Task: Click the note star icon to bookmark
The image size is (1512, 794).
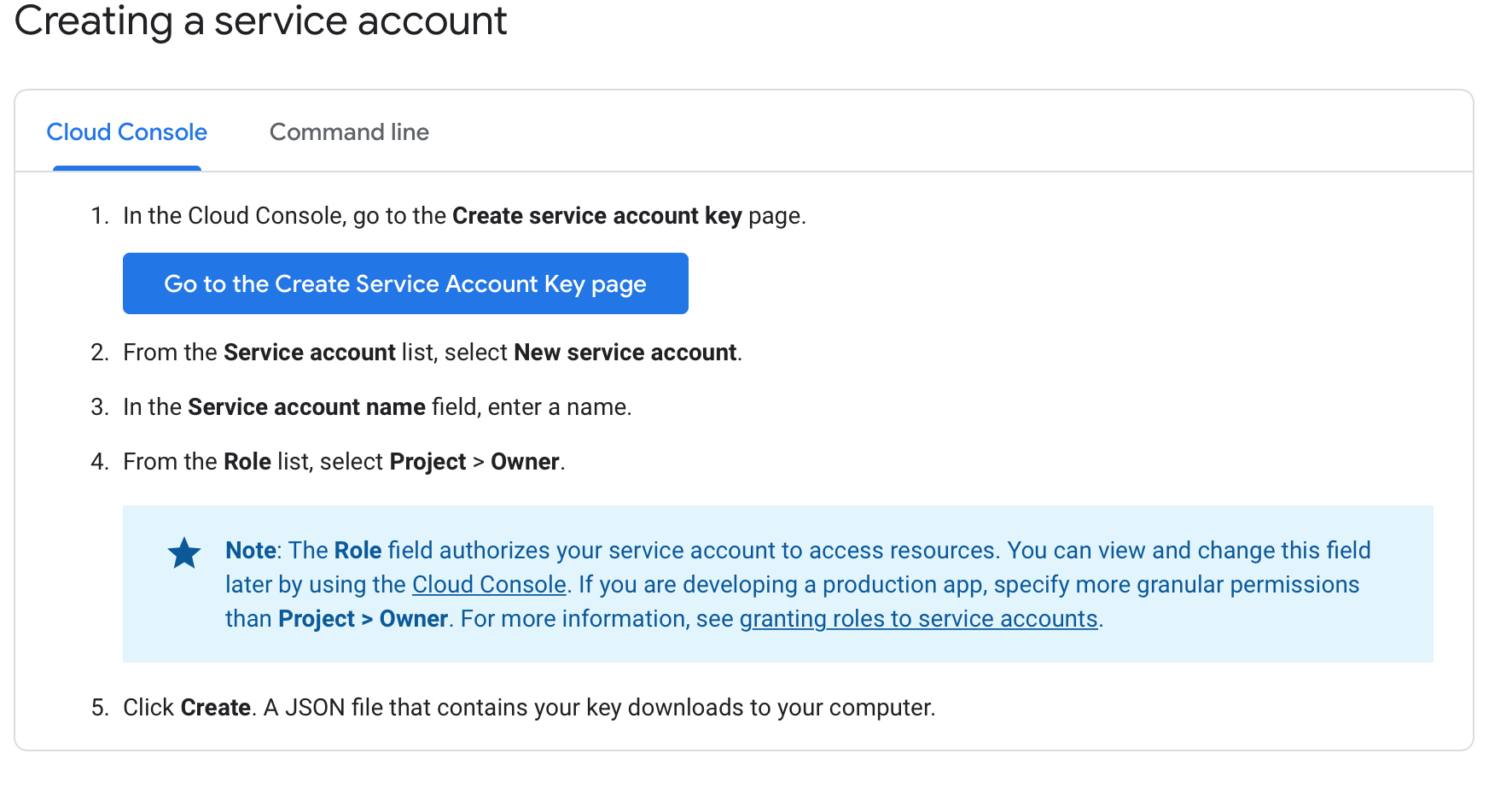Action: [x=183, y=552]
